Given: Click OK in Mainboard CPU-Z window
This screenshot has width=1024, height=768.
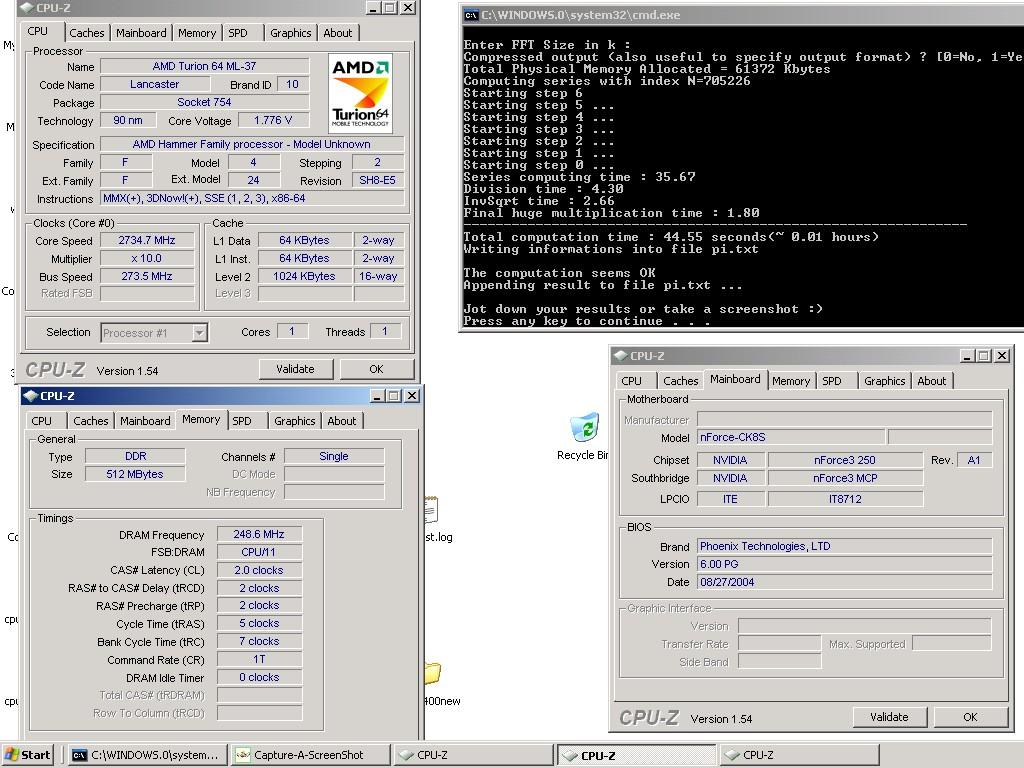Looking at the screenshot, I should (970, 717).
